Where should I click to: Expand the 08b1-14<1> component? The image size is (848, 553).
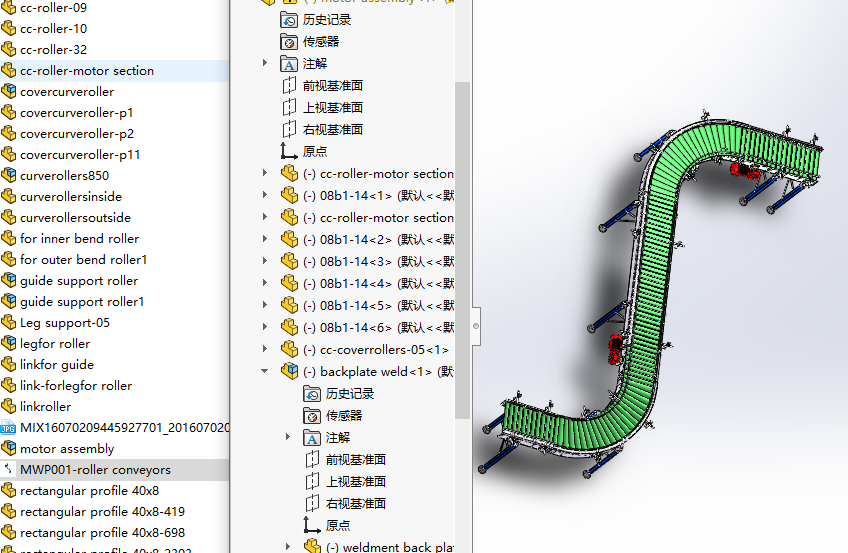(x=264, y=195)
